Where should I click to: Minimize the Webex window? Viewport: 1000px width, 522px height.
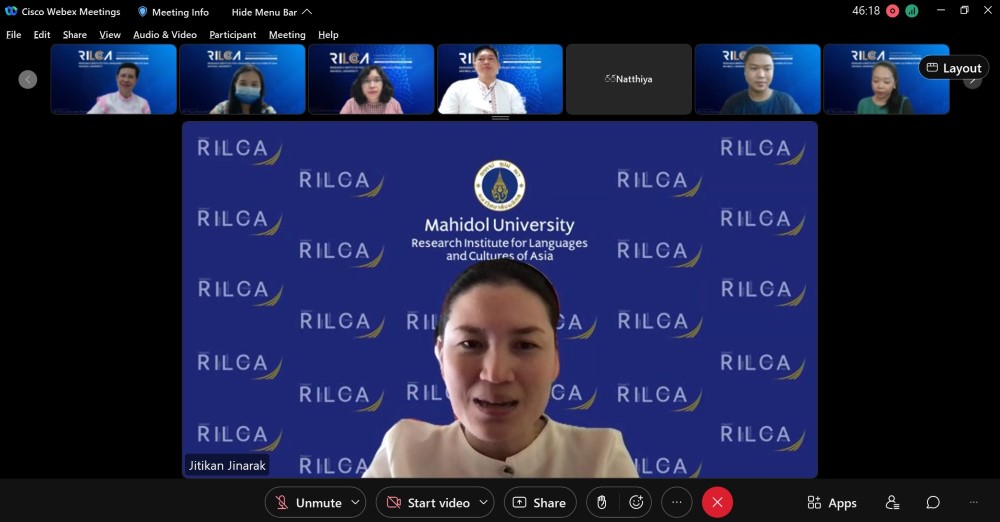point(941,10)
